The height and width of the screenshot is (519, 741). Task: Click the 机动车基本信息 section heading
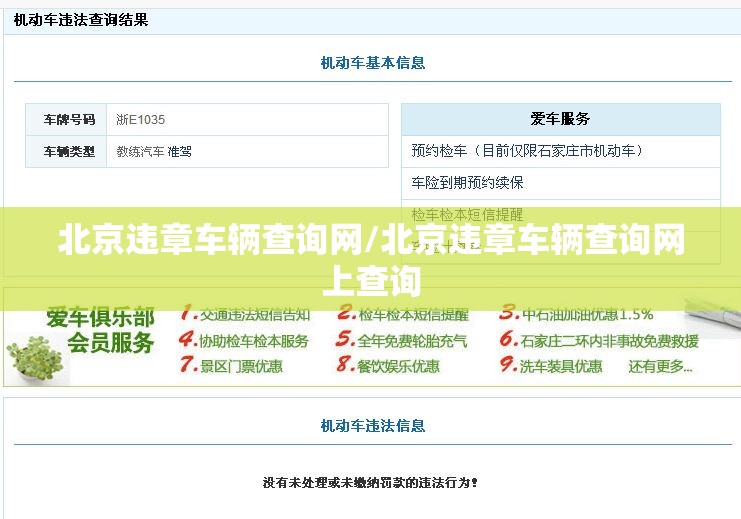point(373,62)
